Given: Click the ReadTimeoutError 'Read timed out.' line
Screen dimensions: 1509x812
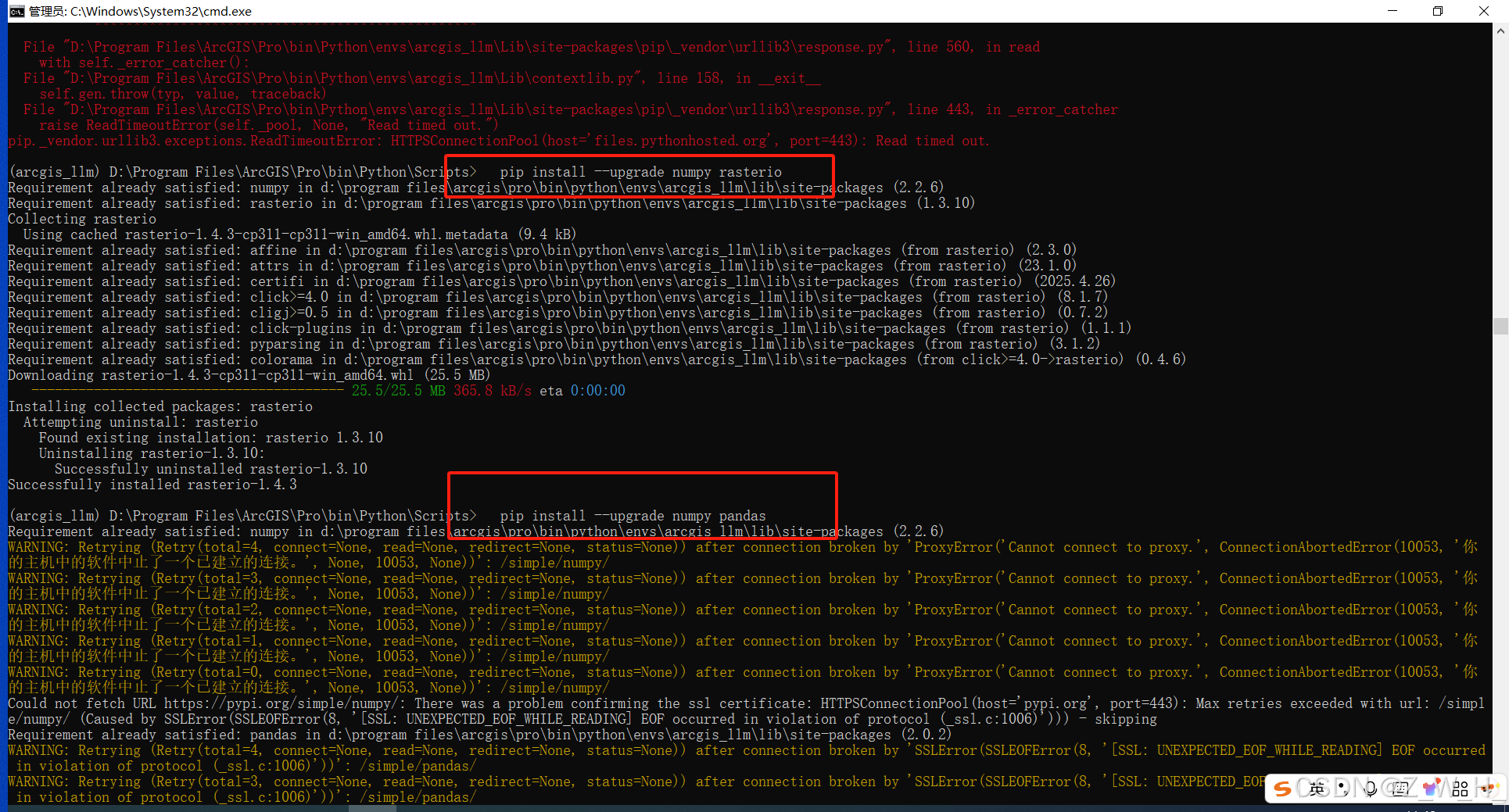Looking at the screenshot, I should (499, 141).
